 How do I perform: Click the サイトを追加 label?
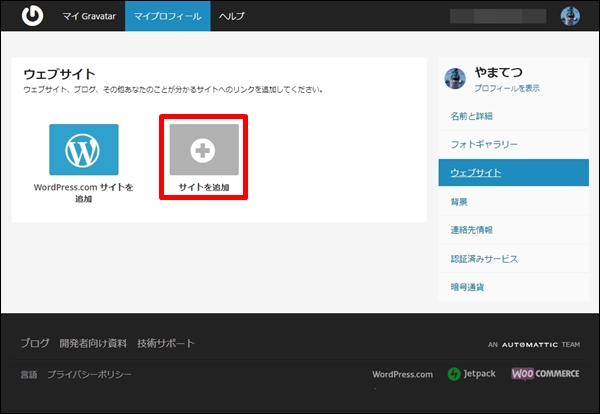click(204, 187)
